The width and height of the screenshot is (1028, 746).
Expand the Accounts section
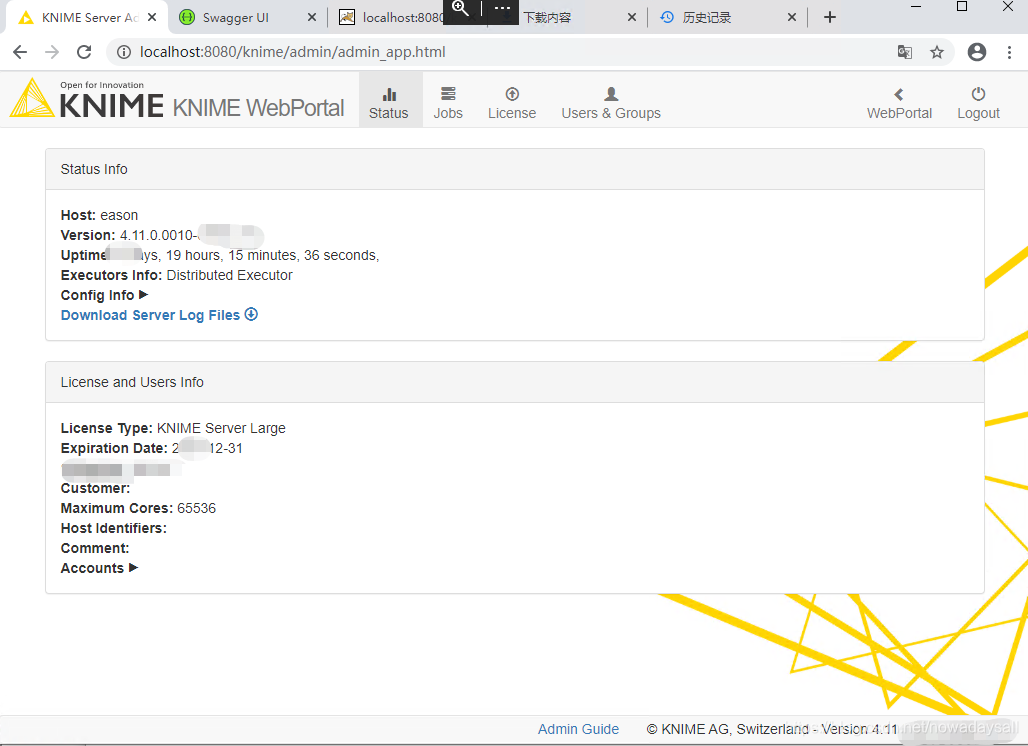(x=99, y=568)
